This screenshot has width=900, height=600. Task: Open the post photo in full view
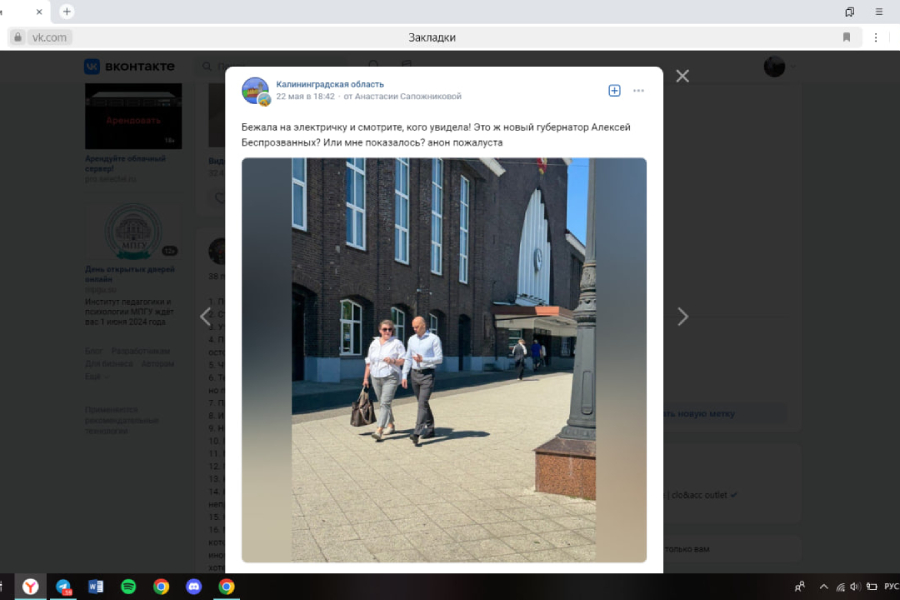click(443, 360)
